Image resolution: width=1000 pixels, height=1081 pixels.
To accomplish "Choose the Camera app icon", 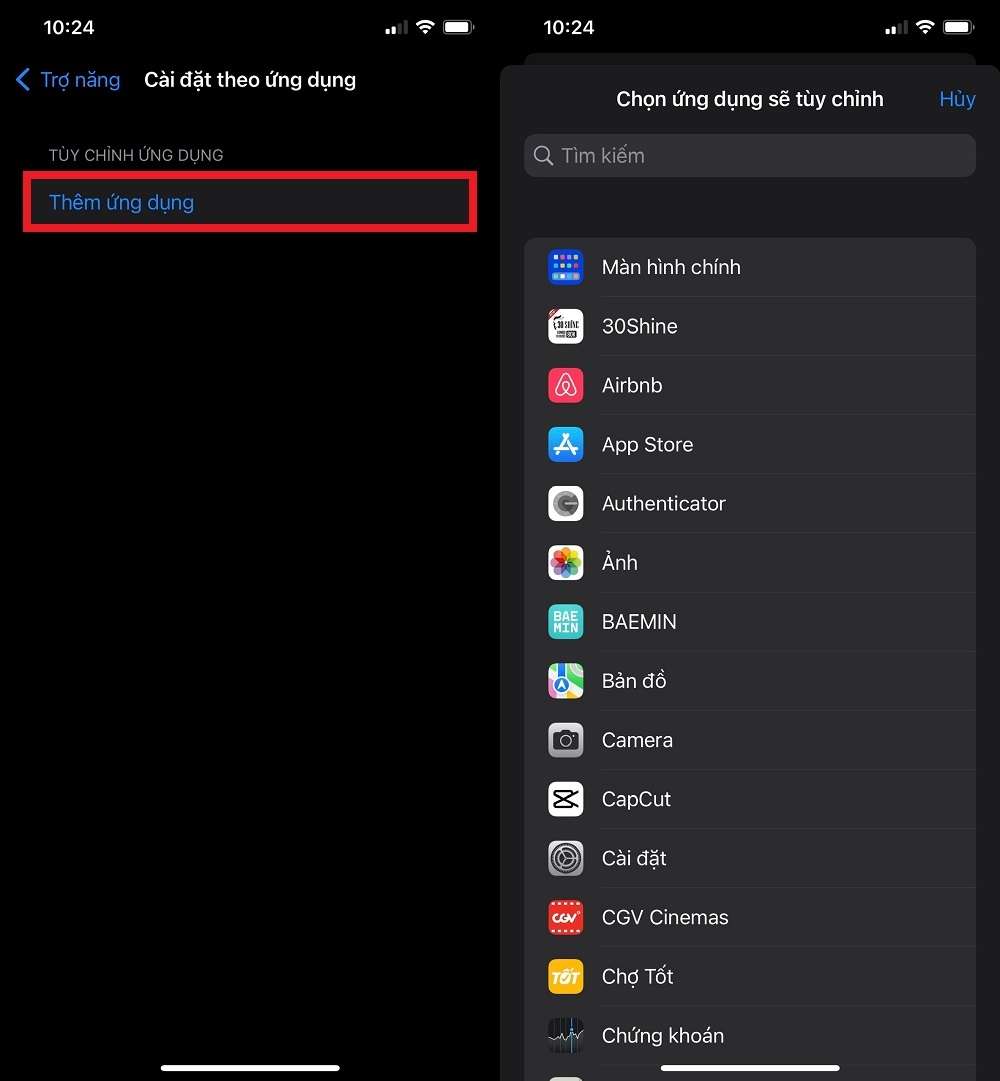I will (565, 740).
